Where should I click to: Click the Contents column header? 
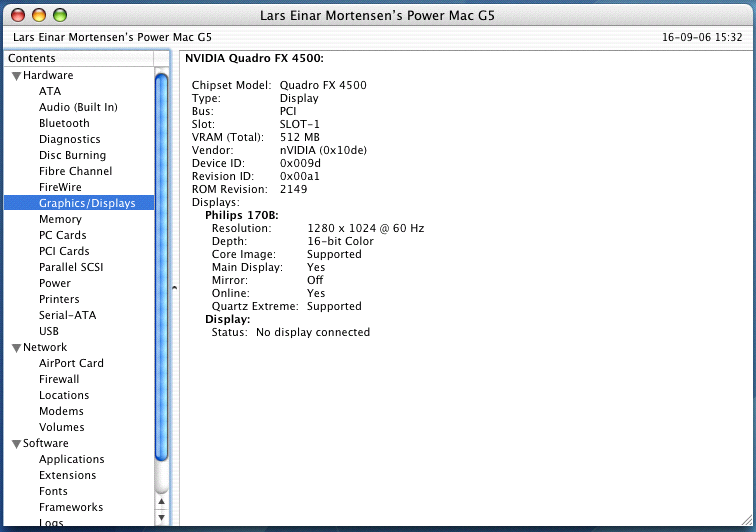pos(79,58)
